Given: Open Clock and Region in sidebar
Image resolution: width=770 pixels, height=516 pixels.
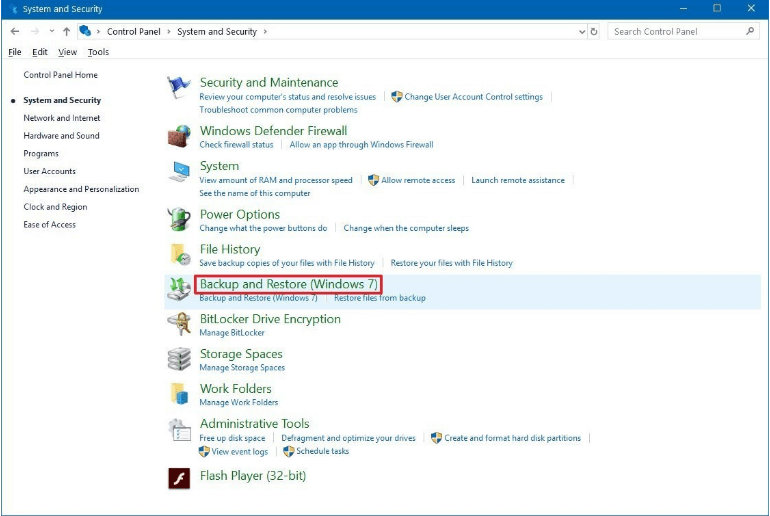Looking at the screenshot, I should (x=55, y=207).
